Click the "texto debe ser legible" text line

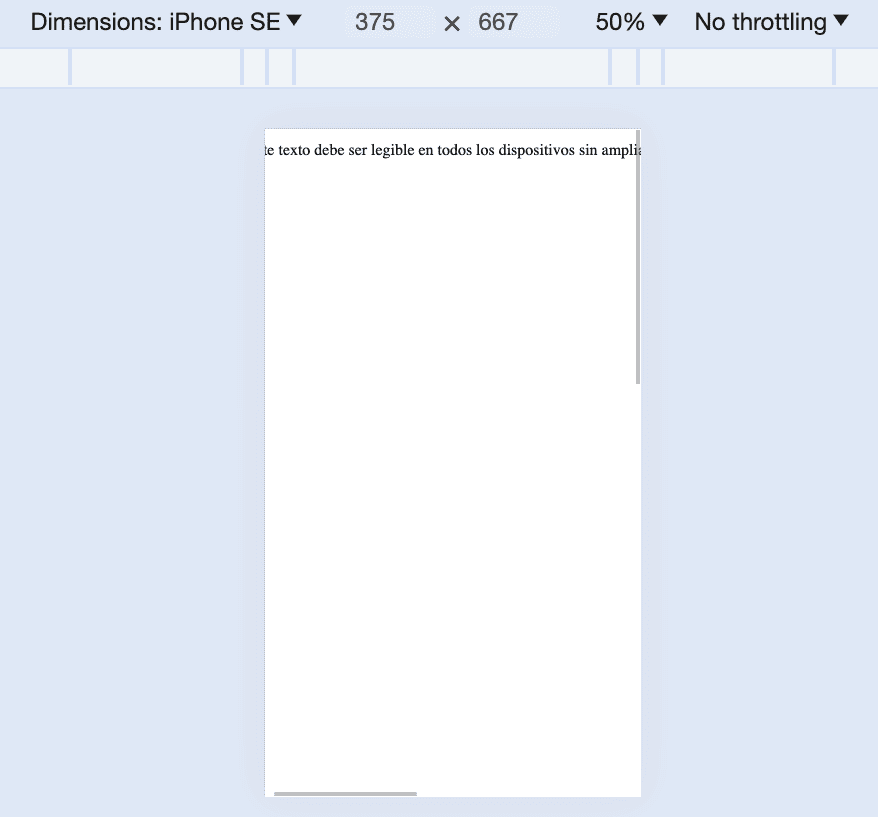[452, 151]
